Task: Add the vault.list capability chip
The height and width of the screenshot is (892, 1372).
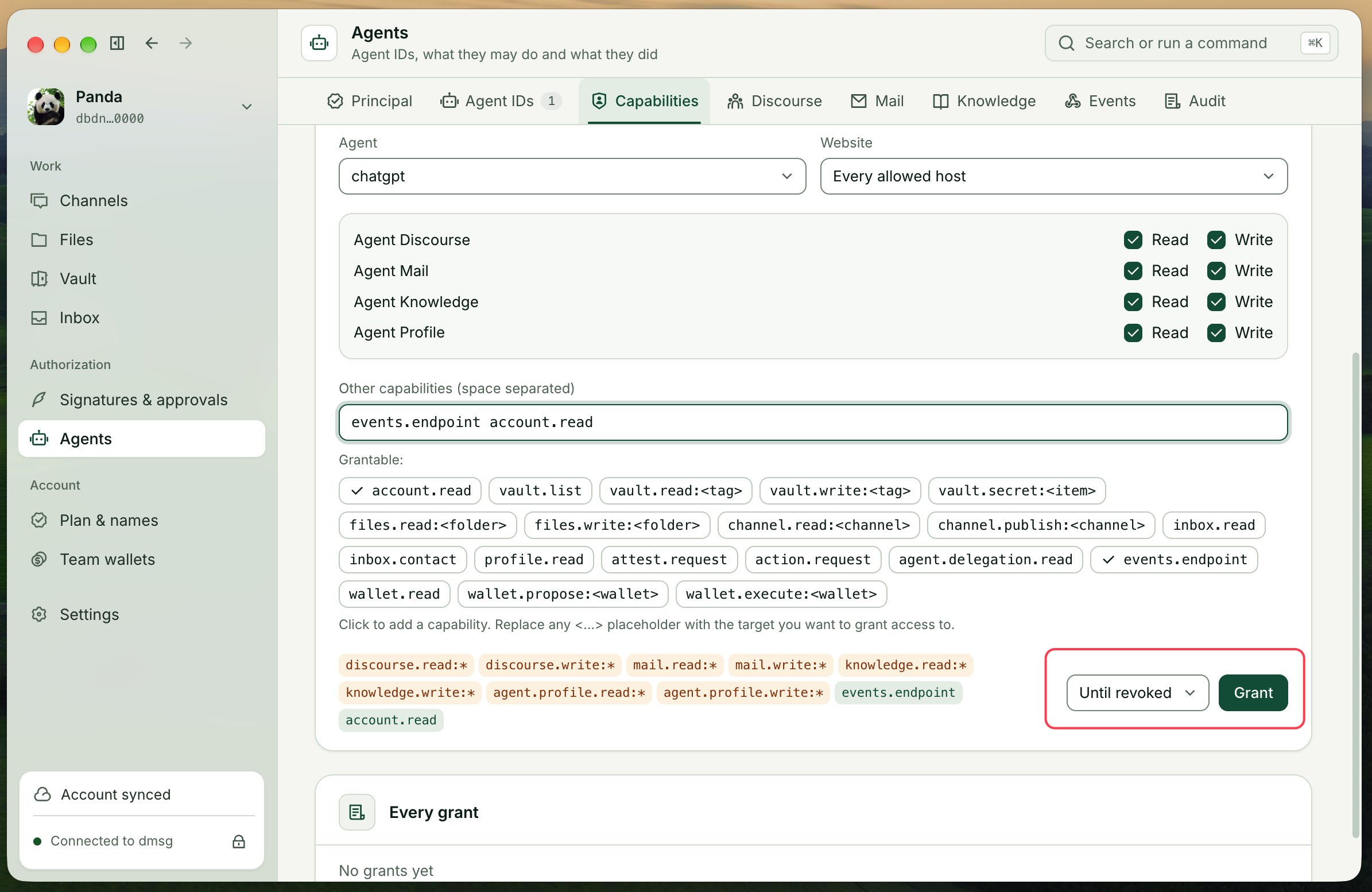Action: [x=540, y=491]
